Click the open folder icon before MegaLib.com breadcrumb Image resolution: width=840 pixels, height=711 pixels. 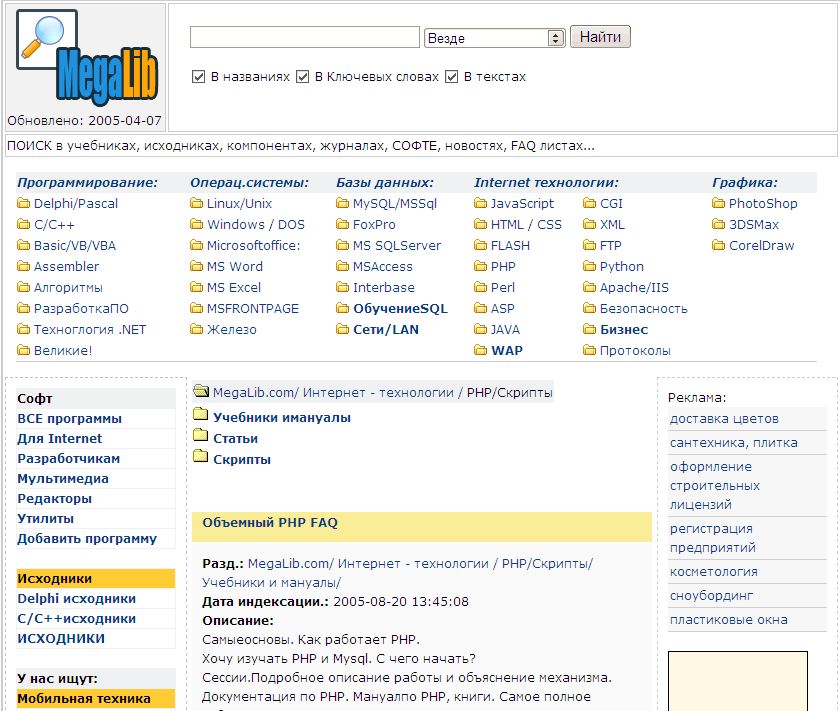201,392
